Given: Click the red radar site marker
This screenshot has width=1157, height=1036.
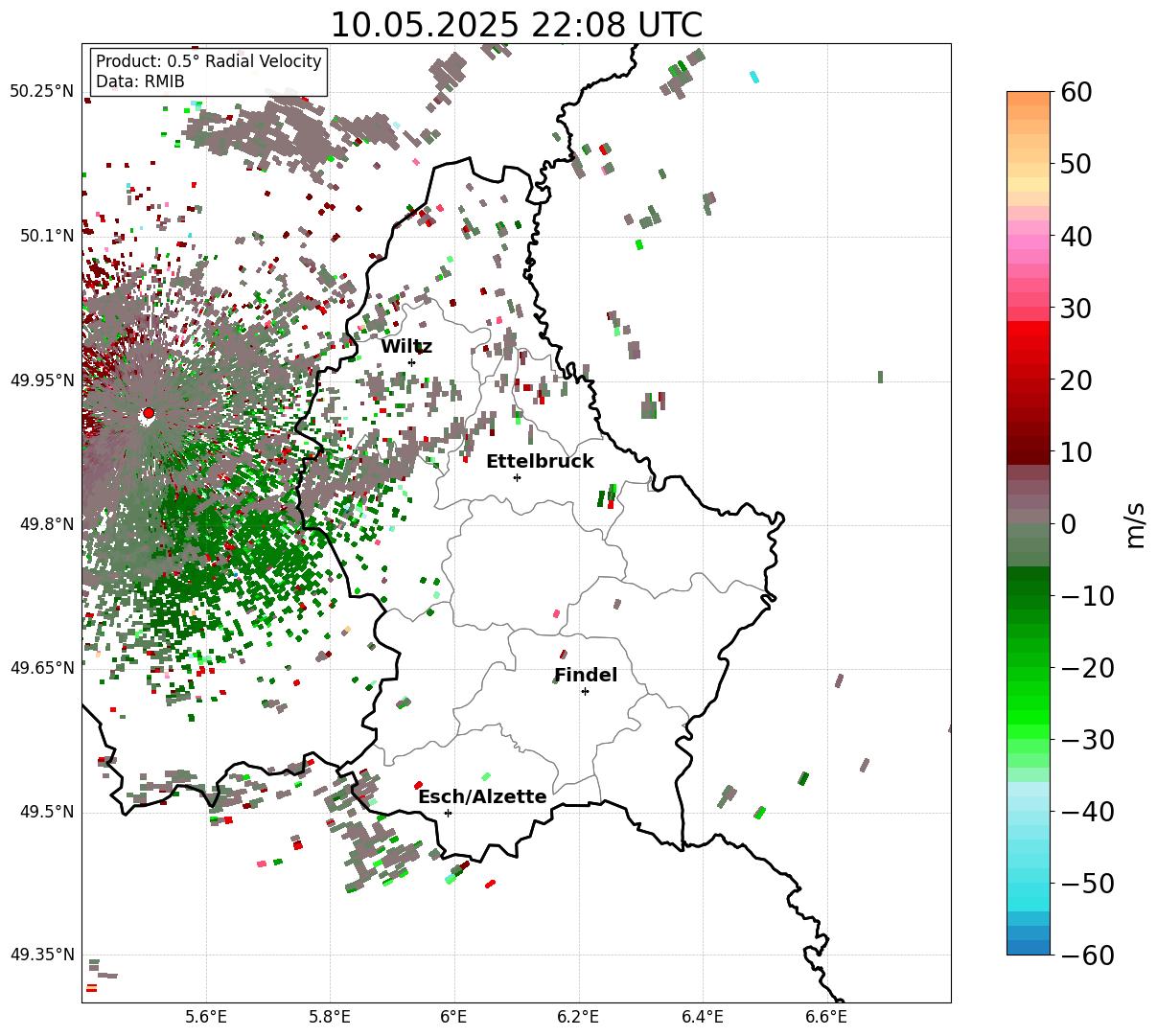Looking at the screenshot, I should click(148, 413).
